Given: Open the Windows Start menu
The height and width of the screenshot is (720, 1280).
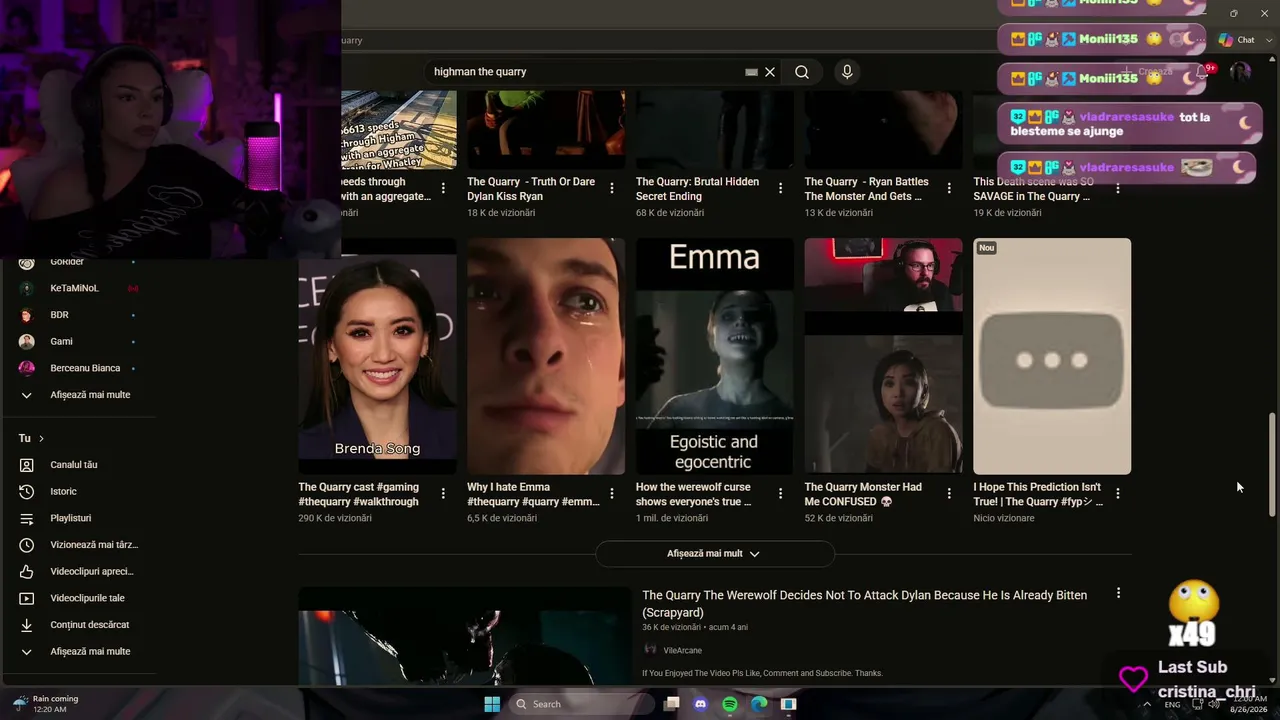Looking at the screenshot, I should click(492, 704).
